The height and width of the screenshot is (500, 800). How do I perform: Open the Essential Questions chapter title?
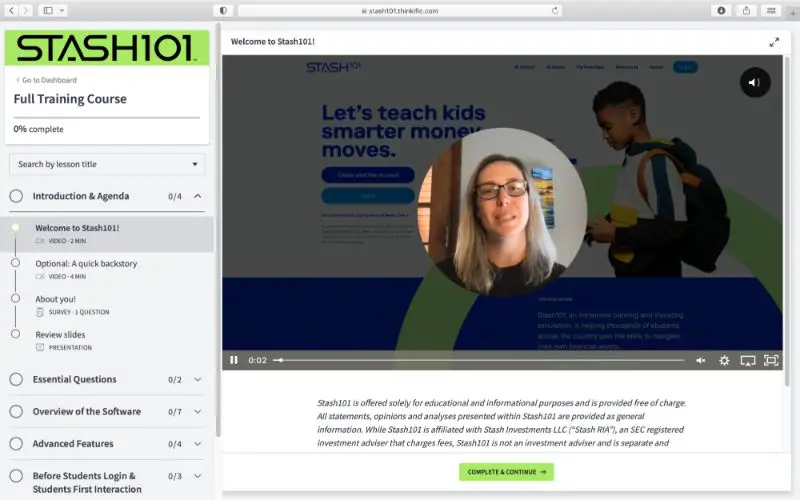pos(74,380)
